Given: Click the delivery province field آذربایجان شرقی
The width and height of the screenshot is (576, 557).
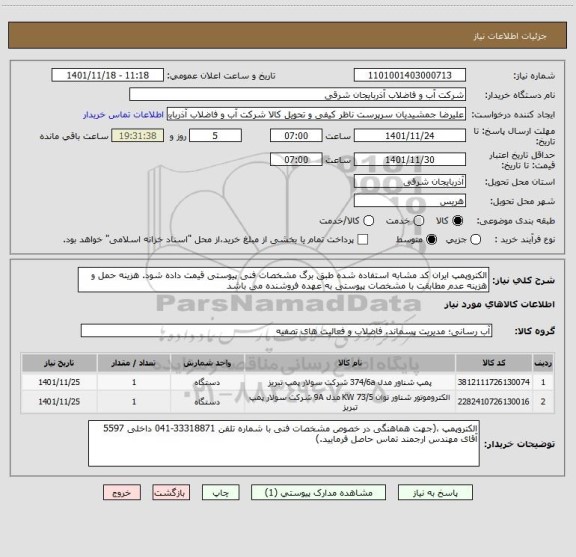Looking at the screenshot, I should point(410,182).
